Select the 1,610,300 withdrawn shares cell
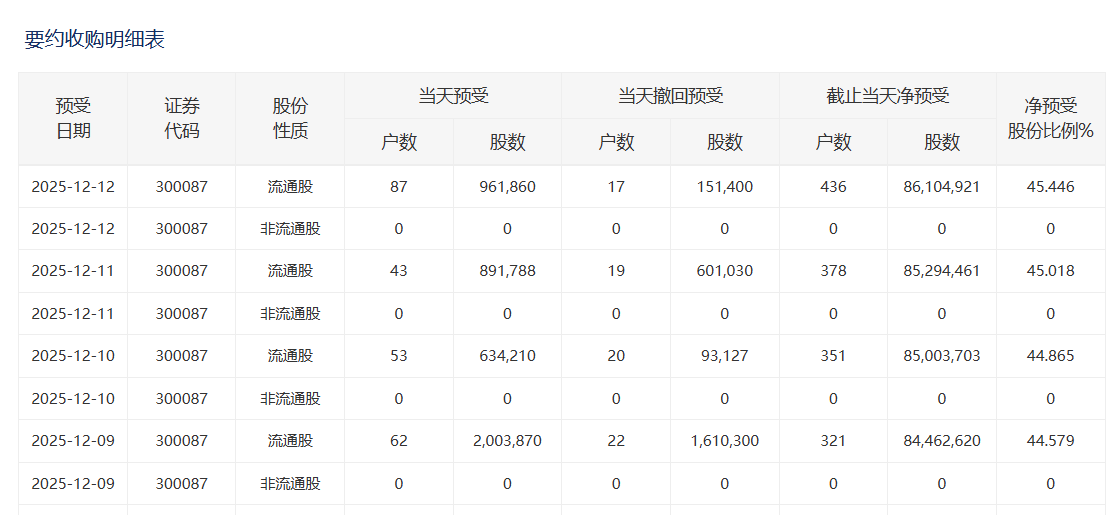This screenshot has height=515, width=1120. click(724, 441)
